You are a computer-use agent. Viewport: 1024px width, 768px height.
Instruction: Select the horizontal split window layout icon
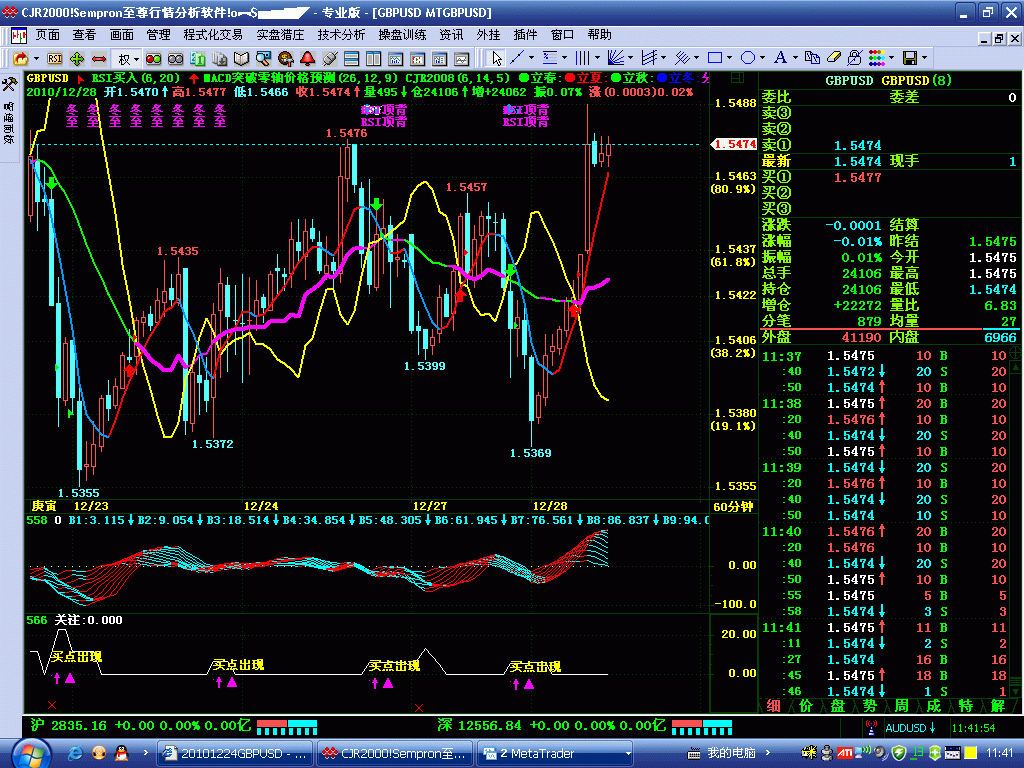(351, 59)
